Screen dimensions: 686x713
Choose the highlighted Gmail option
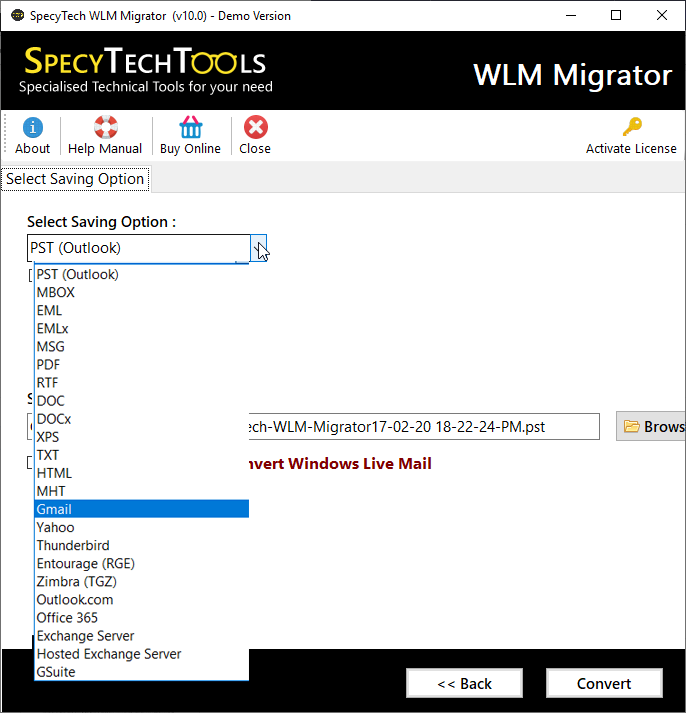[x=142, y=509]
